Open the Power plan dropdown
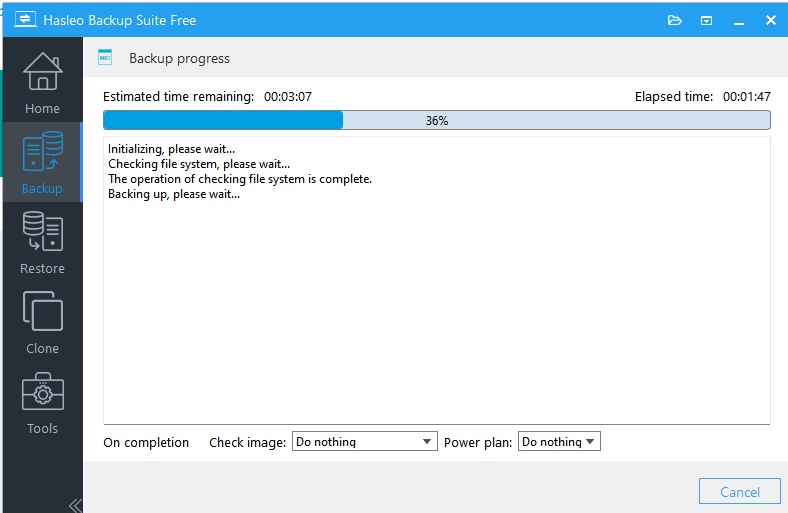788x513 pixels. point(559,442)
